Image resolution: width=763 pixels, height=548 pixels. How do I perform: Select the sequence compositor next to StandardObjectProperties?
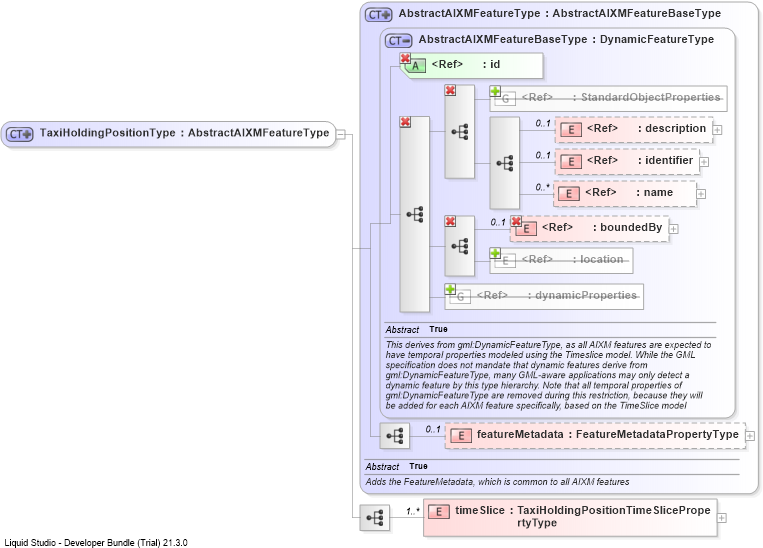click(x=459, y=132)
